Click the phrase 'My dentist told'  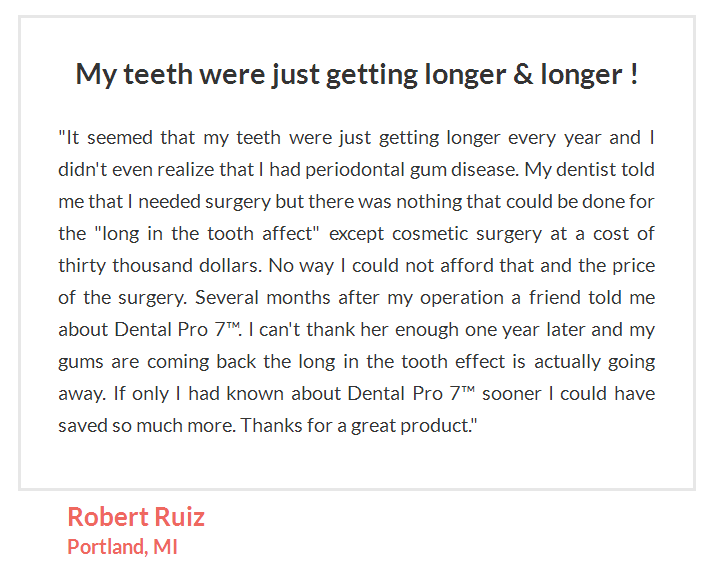click(x=590, y=170)
